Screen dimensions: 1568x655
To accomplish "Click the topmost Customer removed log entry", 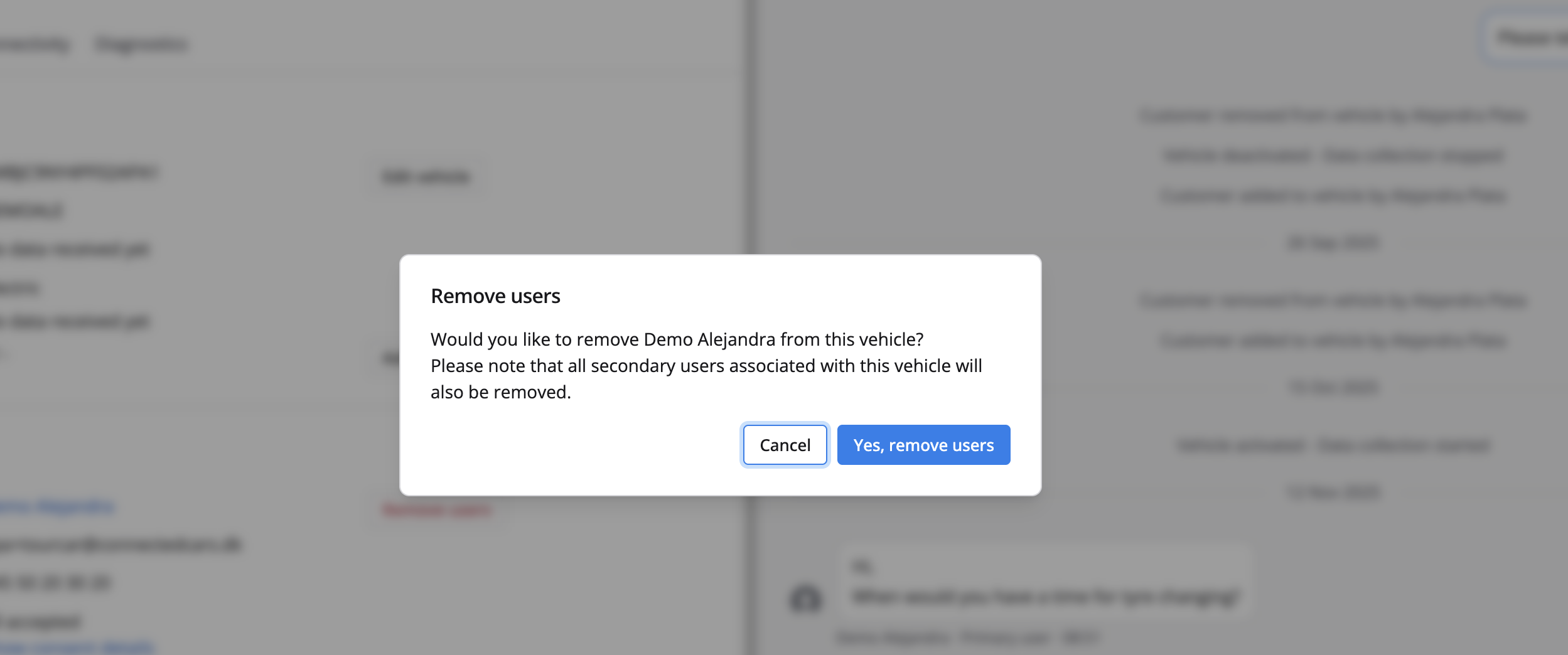I will click(x=1333, y=115).
